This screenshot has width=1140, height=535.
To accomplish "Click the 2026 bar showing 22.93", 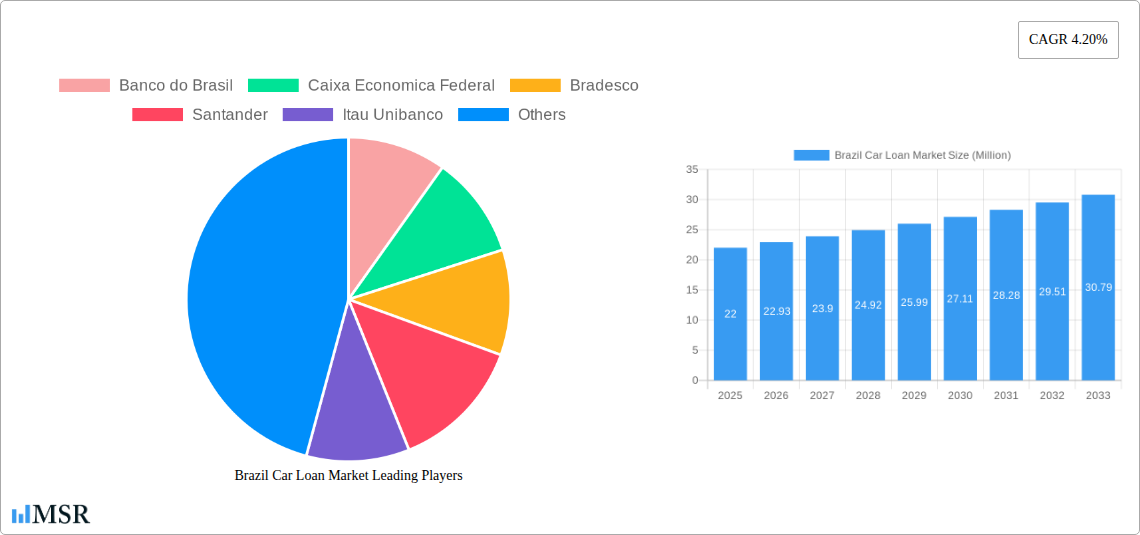I will coord(776,311).
